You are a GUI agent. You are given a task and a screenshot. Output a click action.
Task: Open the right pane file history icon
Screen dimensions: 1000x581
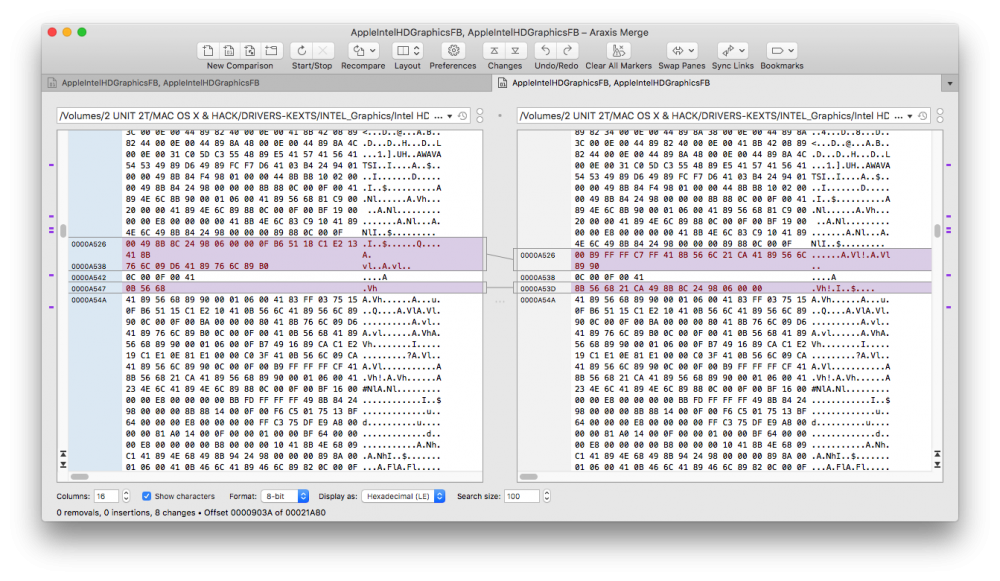(x=923, y=116)
